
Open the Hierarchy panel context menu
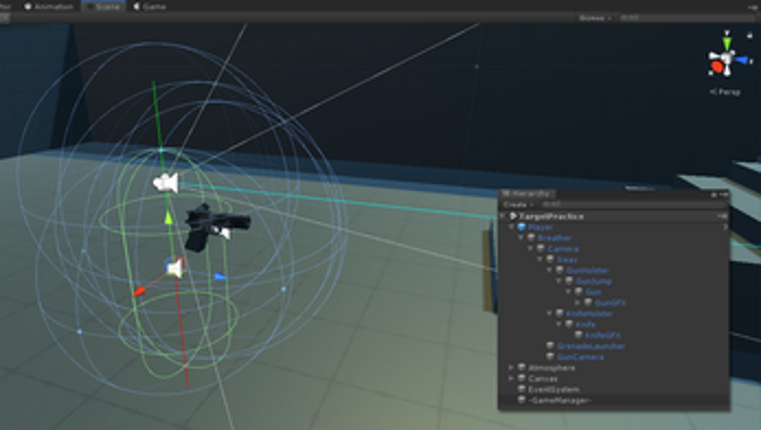pyautogui.click(x=724, y=195)
